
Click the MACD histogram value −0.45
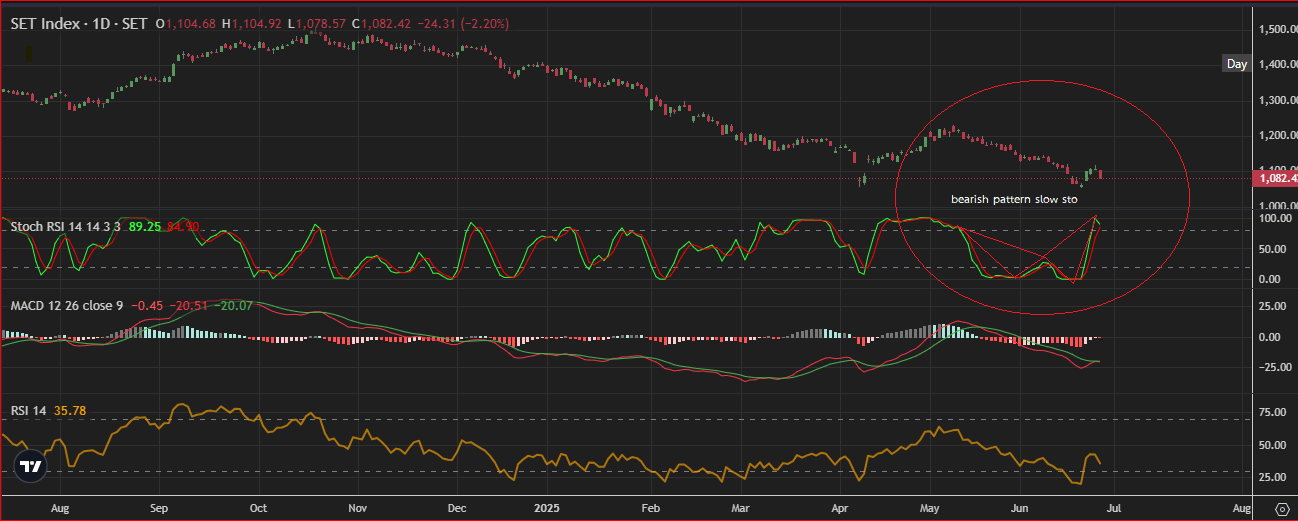(x=148, y=305)
